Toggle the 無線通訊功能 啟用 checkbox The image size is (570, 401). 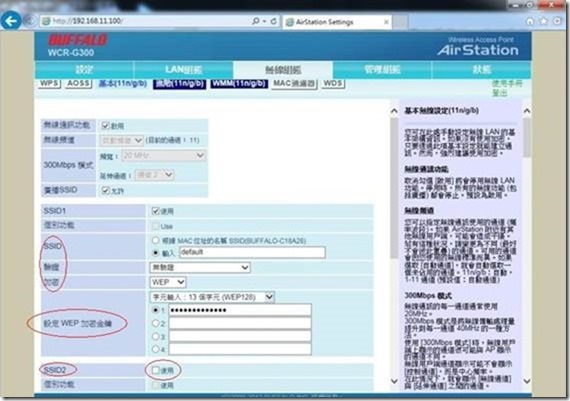tap(105, 126)
